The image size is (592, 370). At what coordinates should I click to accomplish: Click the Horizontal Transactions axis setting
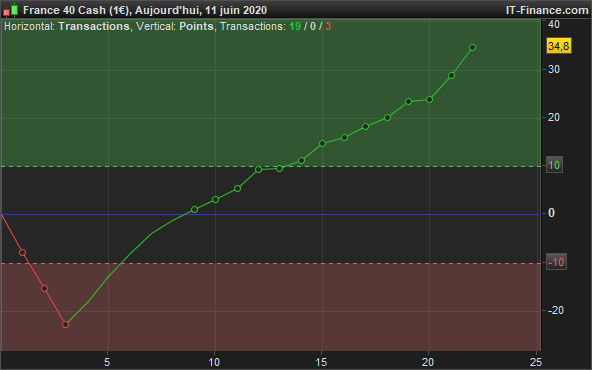[67, 26]
